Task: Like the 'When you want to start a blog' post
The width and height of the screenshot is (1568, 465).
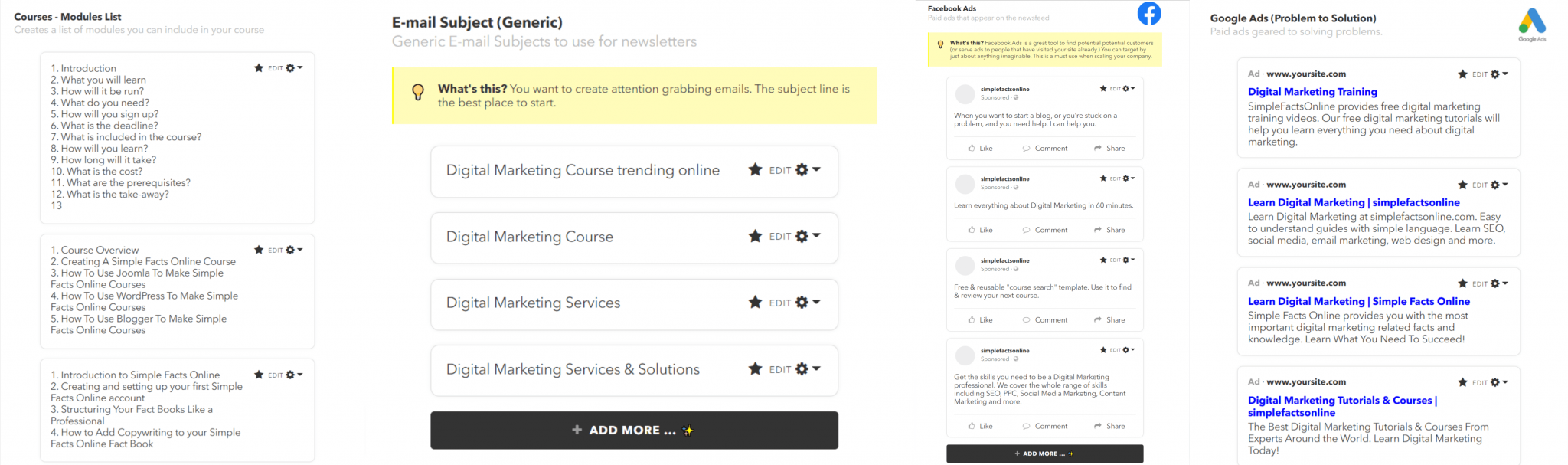Action: point(980,148)
